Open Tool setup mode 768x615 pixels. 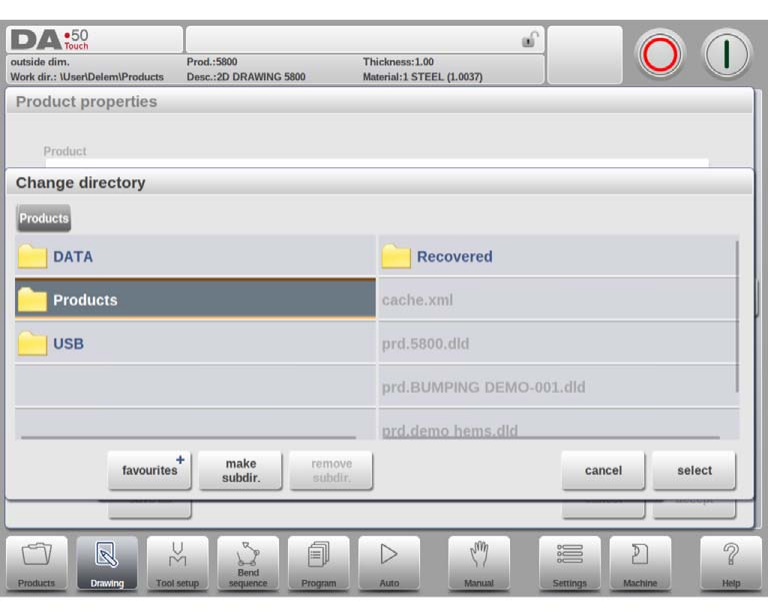[177, 563]
